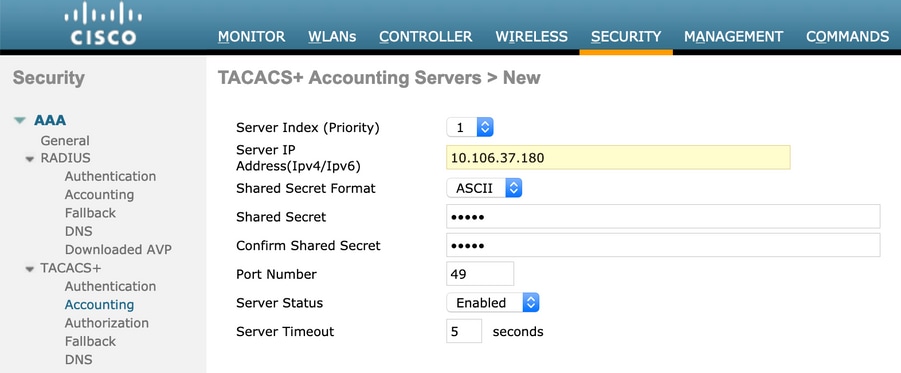
Task: Collapse the RADIUS subtree arrow
Action: pos(30,159)
